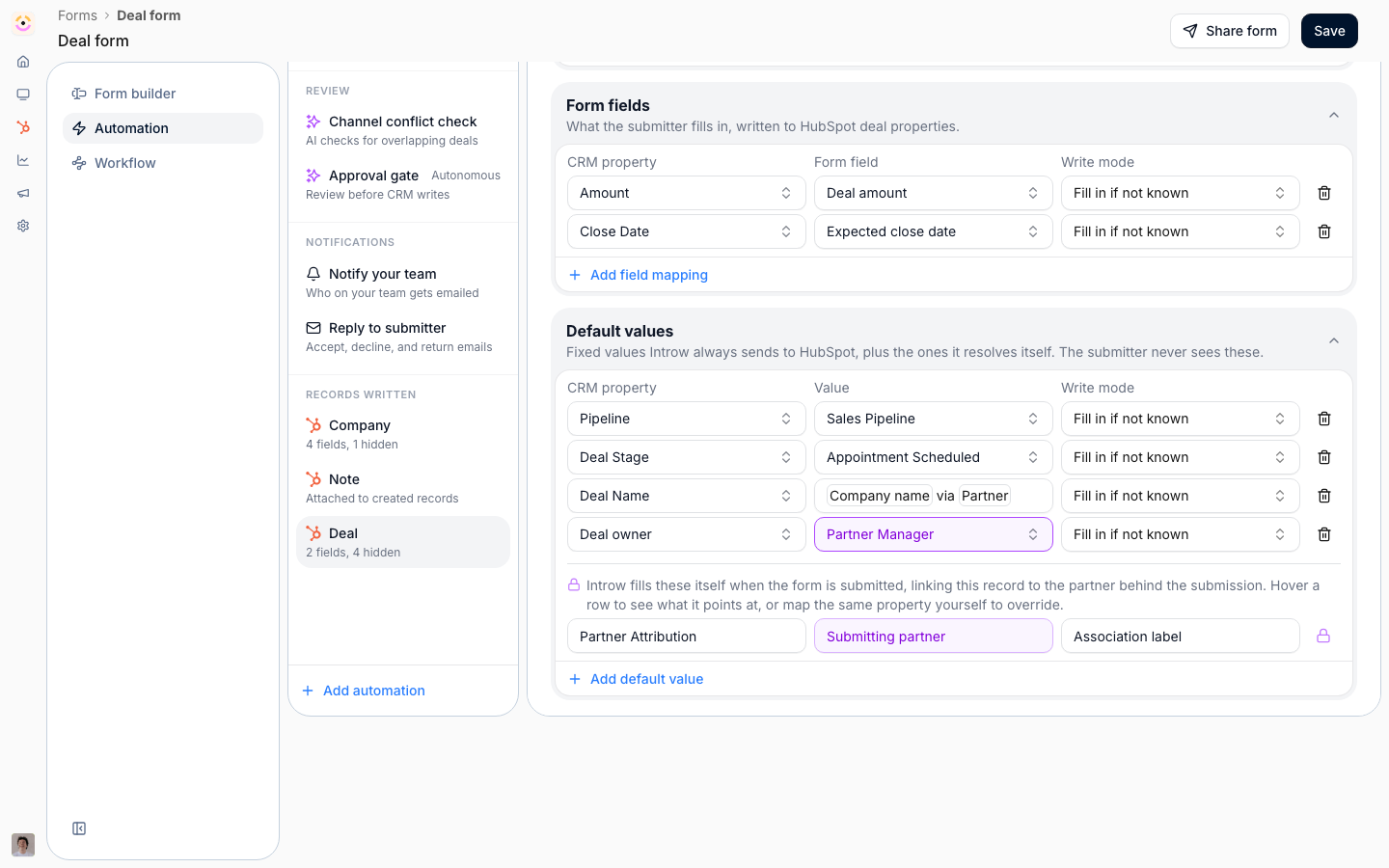Open Notify your team settings
Image resolution: width=1389 pixels, height=868 pixels.
403,283
